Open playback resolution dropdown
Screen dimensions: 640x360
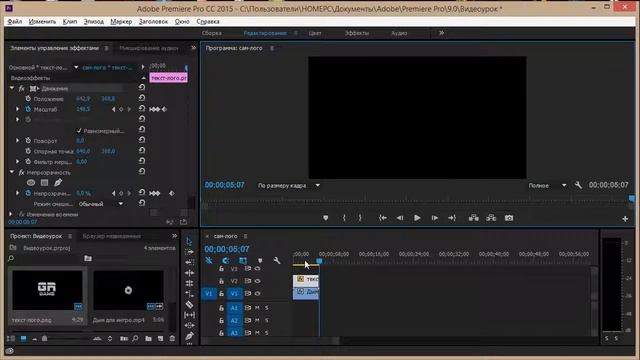547,185
